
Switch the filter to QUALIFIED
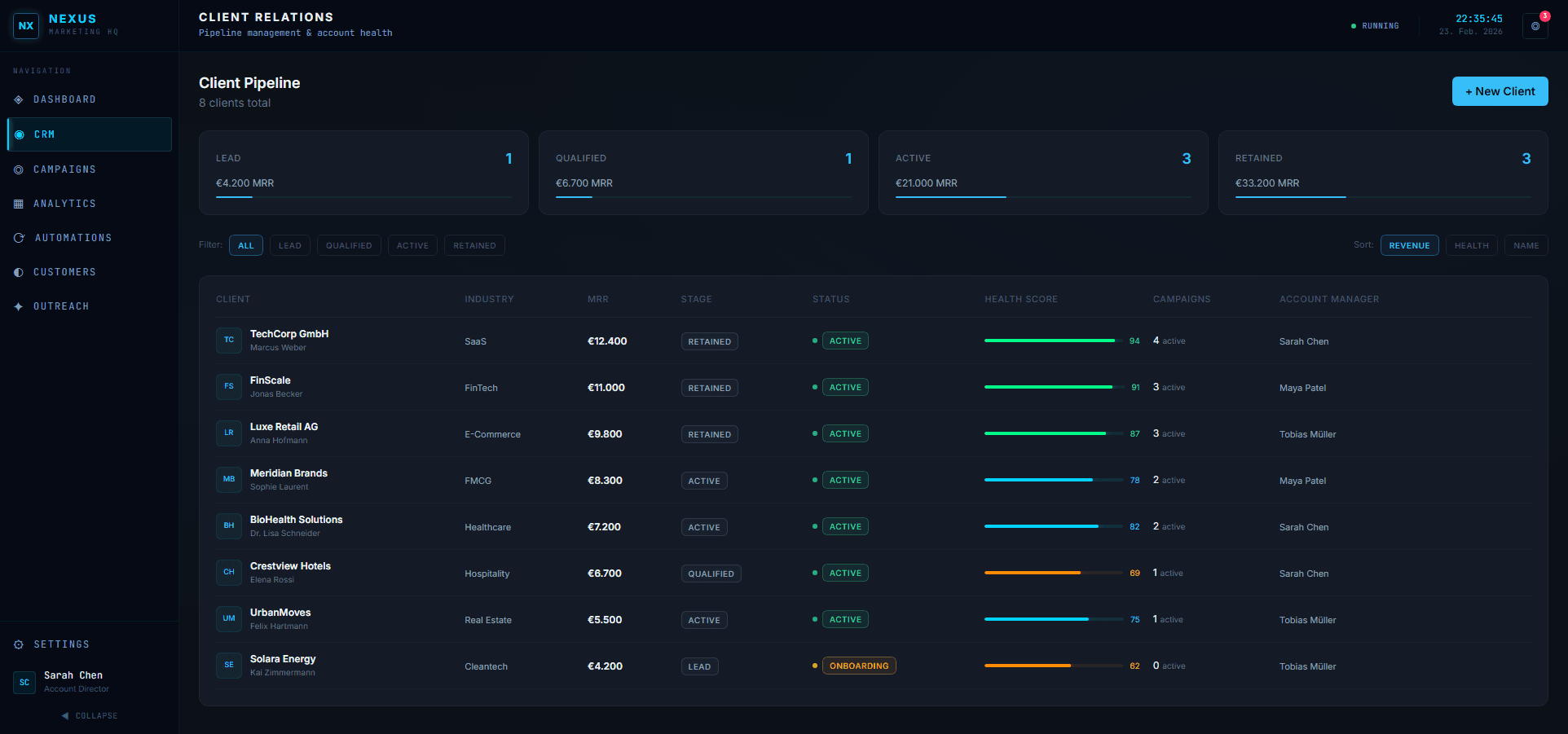349,245
